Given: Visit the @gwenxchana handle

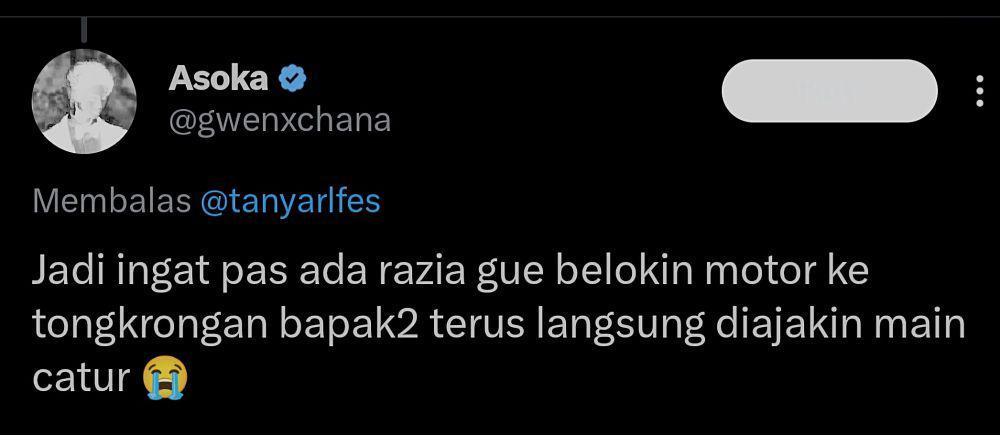Looking at the screenshot, I should 280,120.
